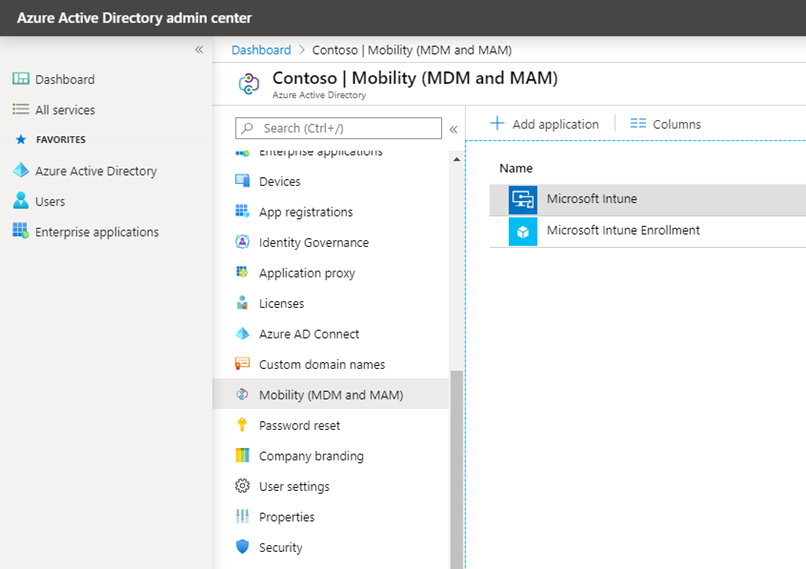Click the Devices icon in the blade menu
Viewport: 806px width, 569px height.
(242, 181)
